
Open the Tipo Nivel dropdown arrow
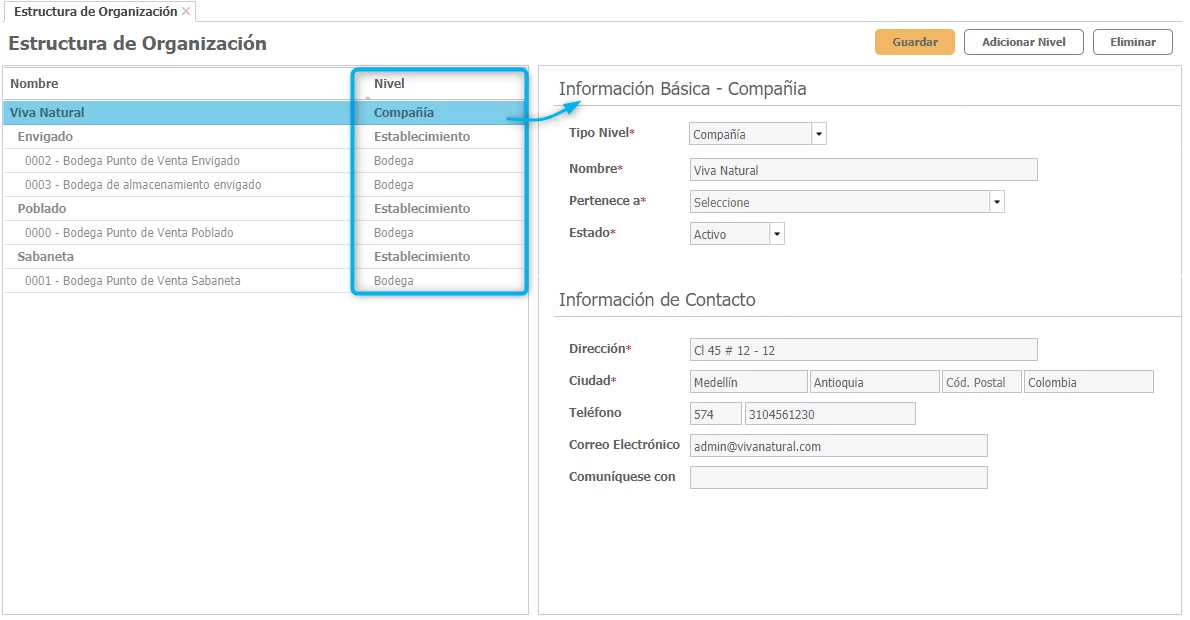(819, 134)
